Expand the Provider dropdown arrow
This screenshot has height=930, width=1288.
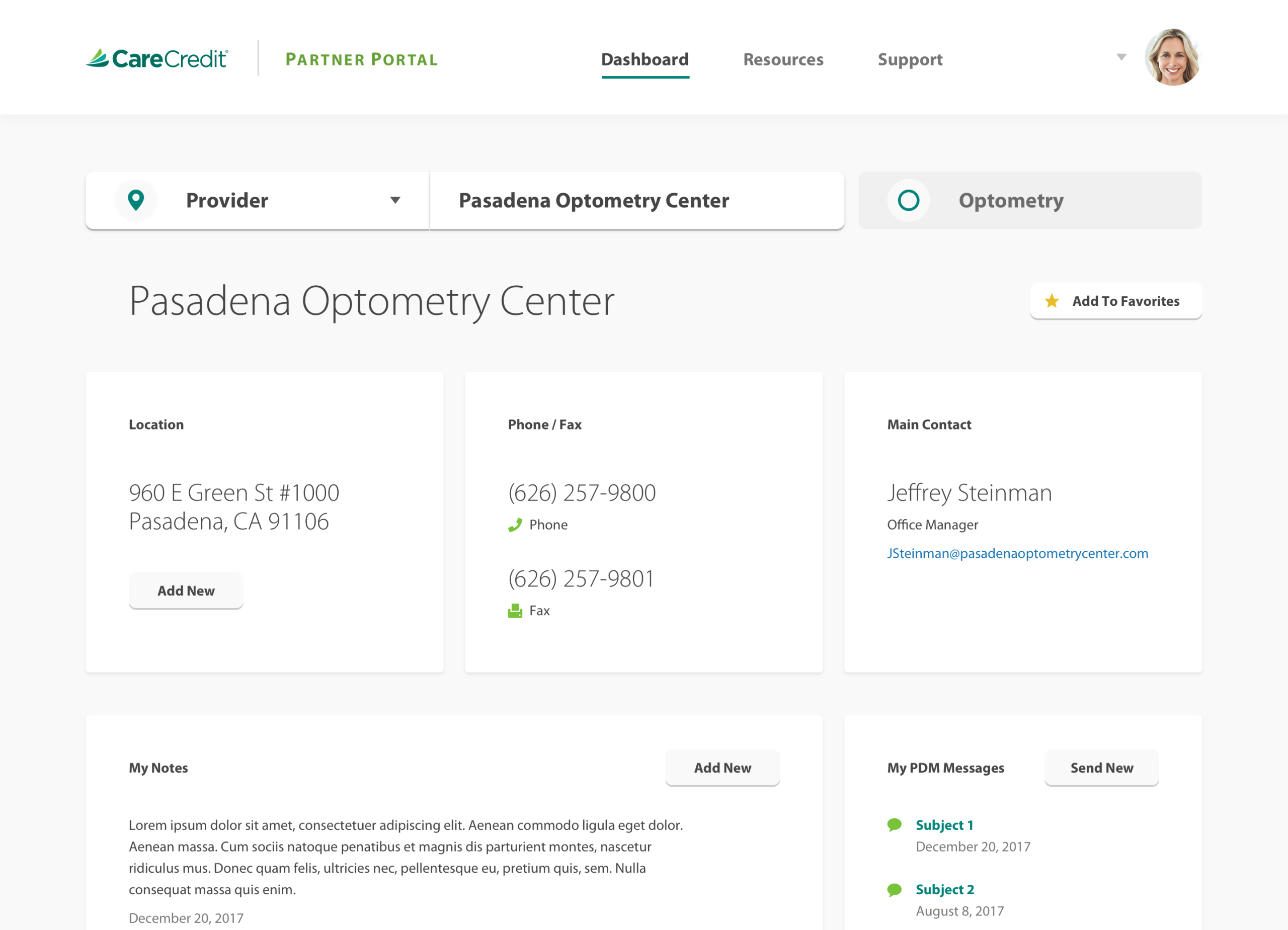pos(395,200)
